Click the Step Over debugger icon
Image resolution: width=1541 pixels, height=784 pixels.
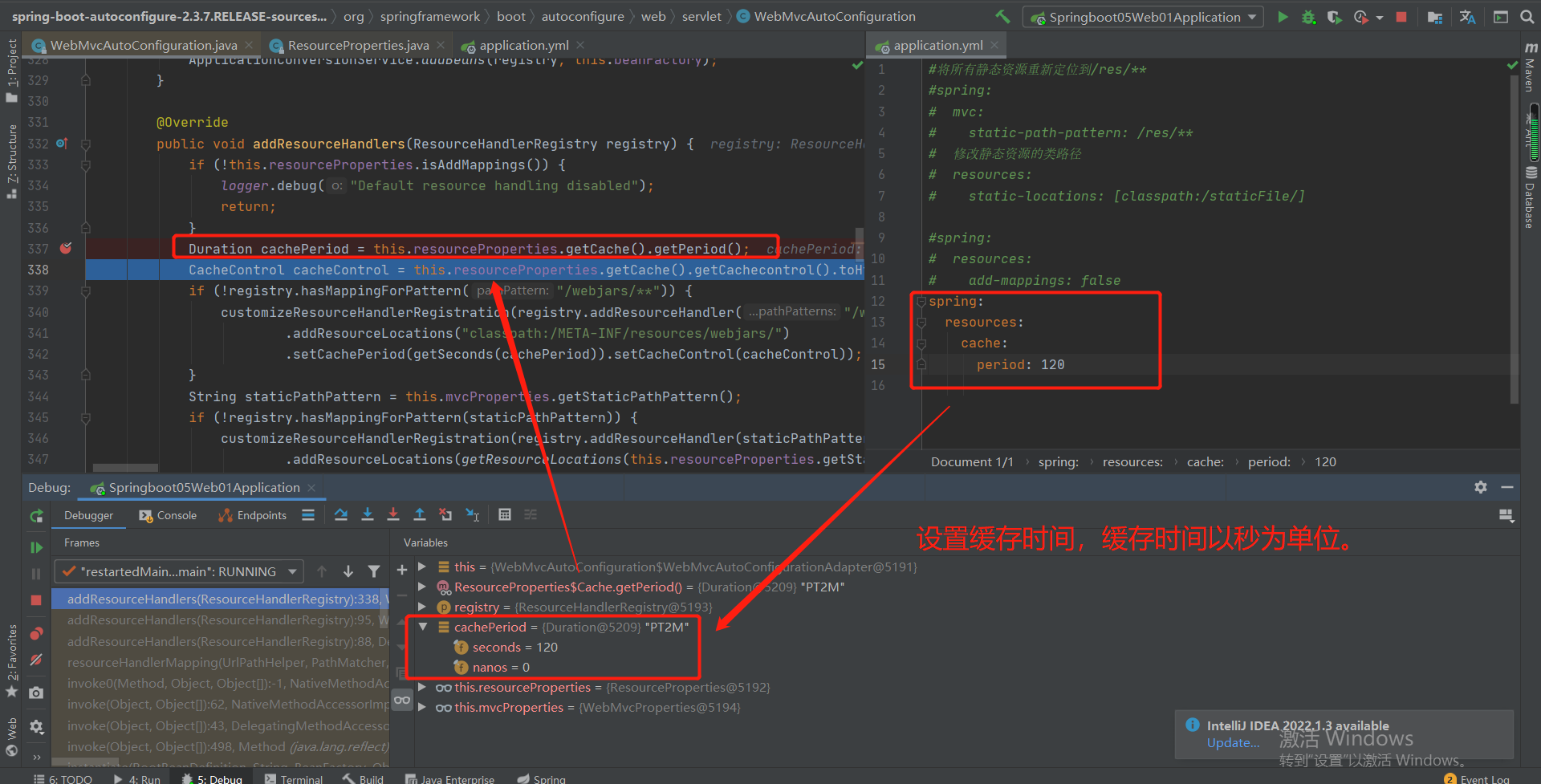point(341,515)
